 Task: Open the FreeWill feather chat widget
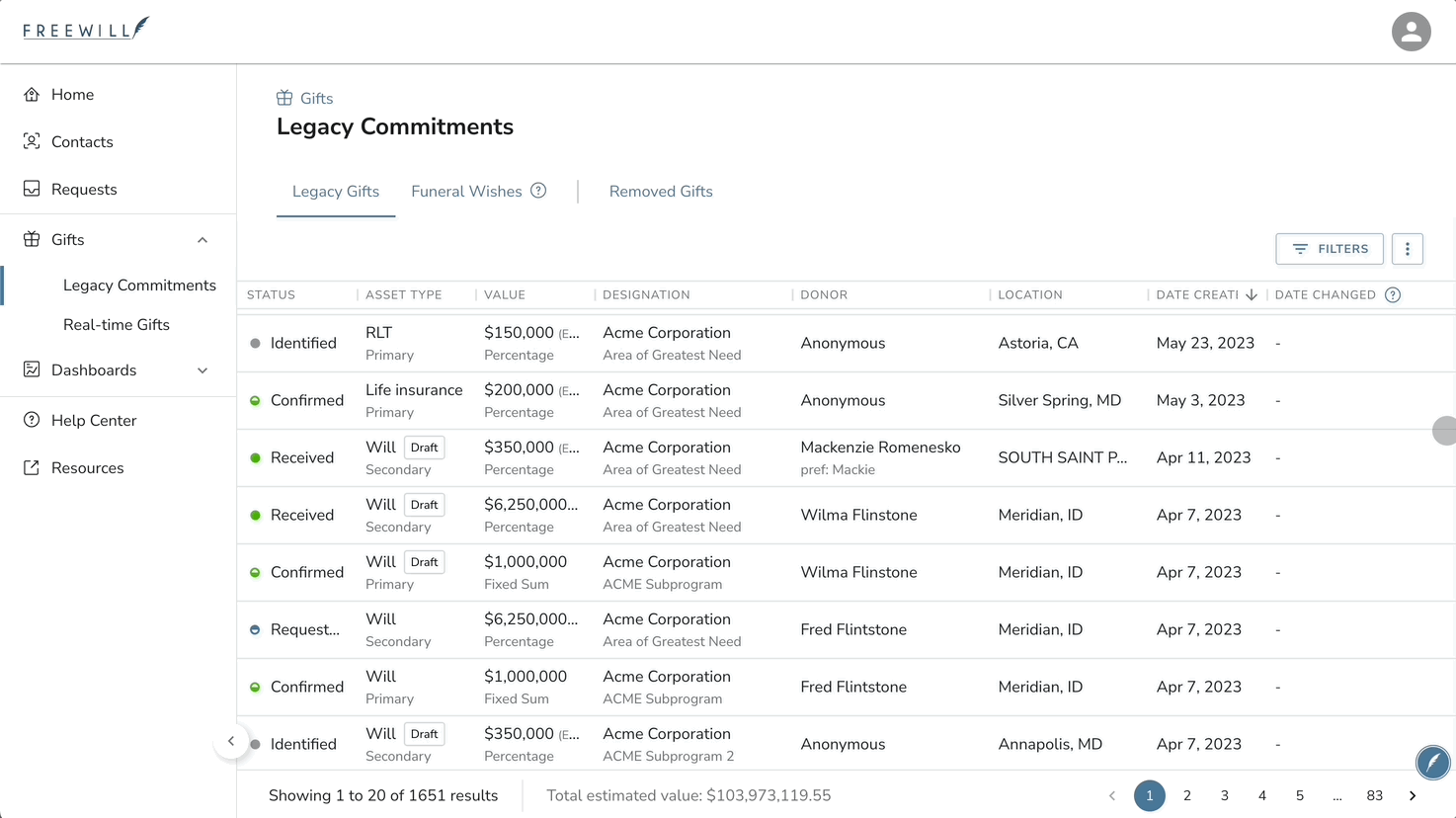(1432, 762)
